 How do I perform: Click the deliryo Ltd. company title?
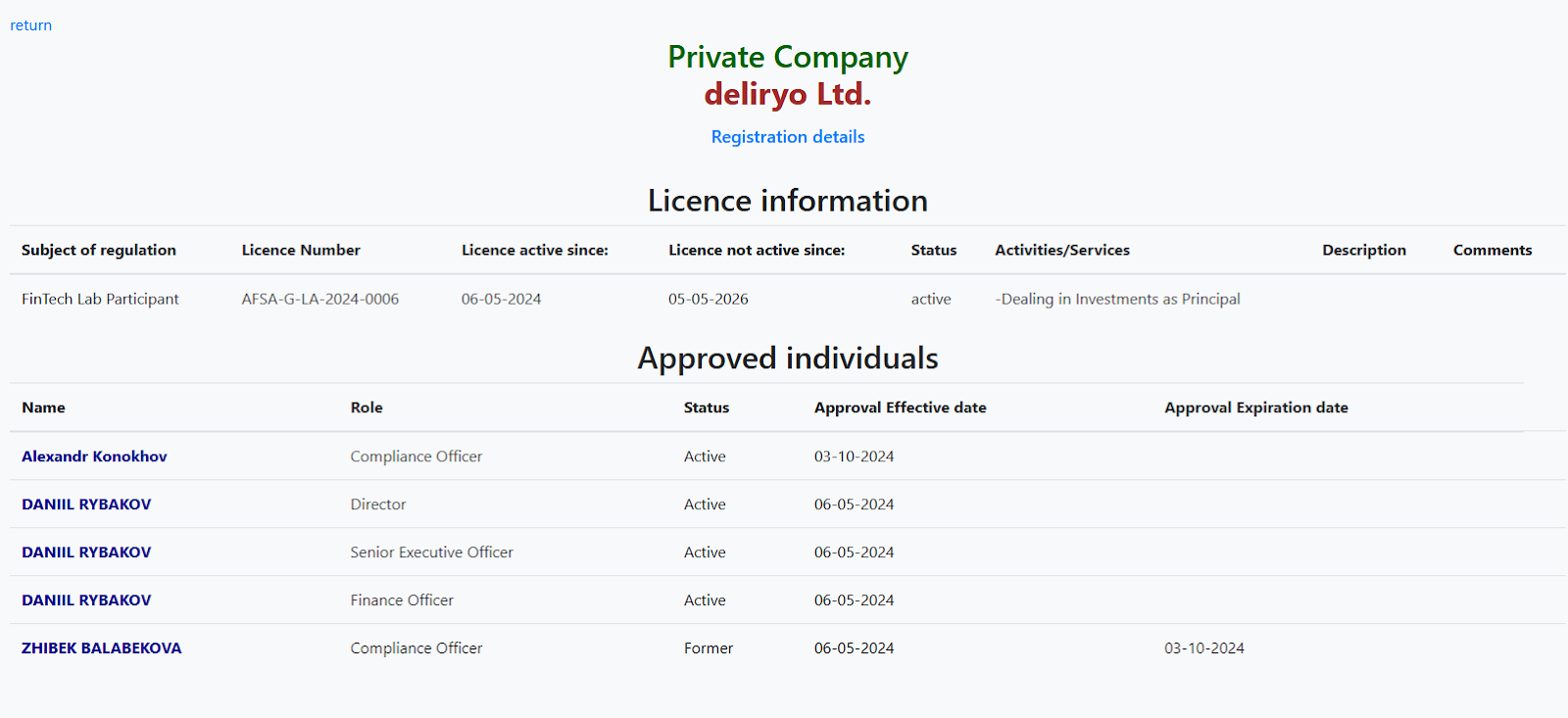pyautogui.click(x=787, y=94)
